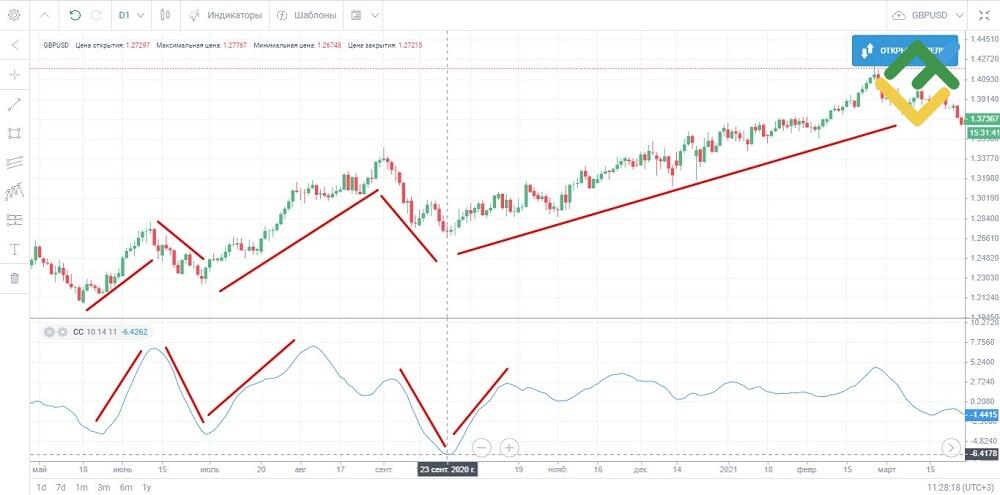Click the 2021 label on time axis
1000x495 pixels.
(729, 469)
